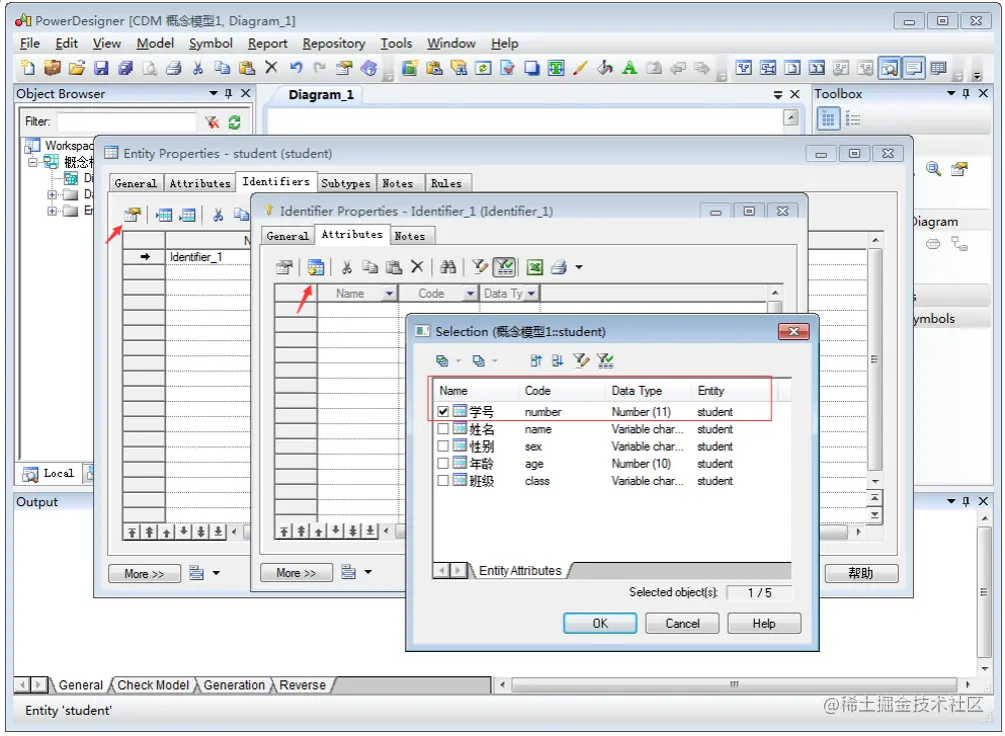Click the main toolbar Delete X icon
Viewport: 1005px width, 736px height.
271,67
